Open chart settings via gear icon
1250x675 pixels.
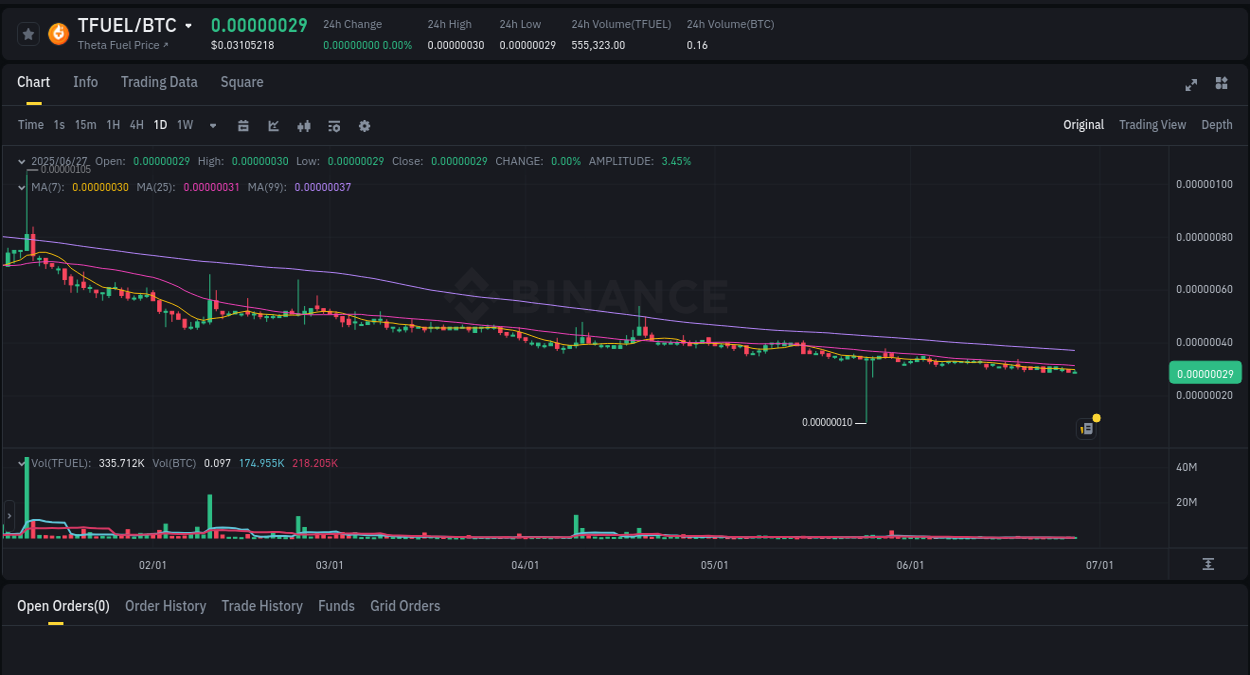[364, 125]
